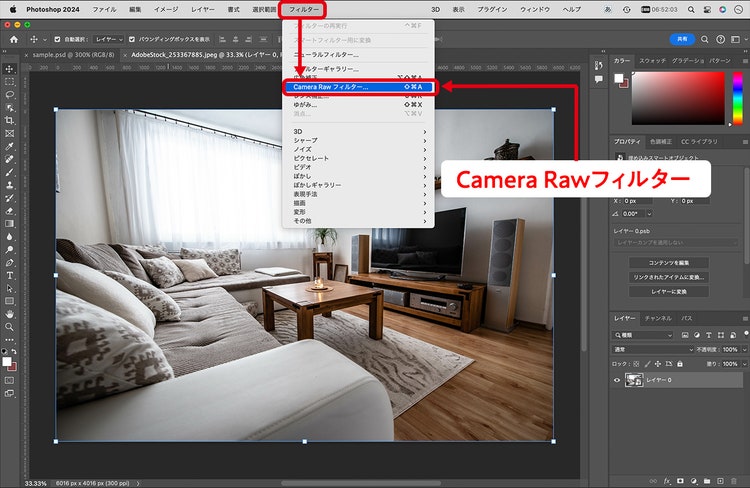
Task: Pick a hue on the rainbow slider
Action: (738, 98)
